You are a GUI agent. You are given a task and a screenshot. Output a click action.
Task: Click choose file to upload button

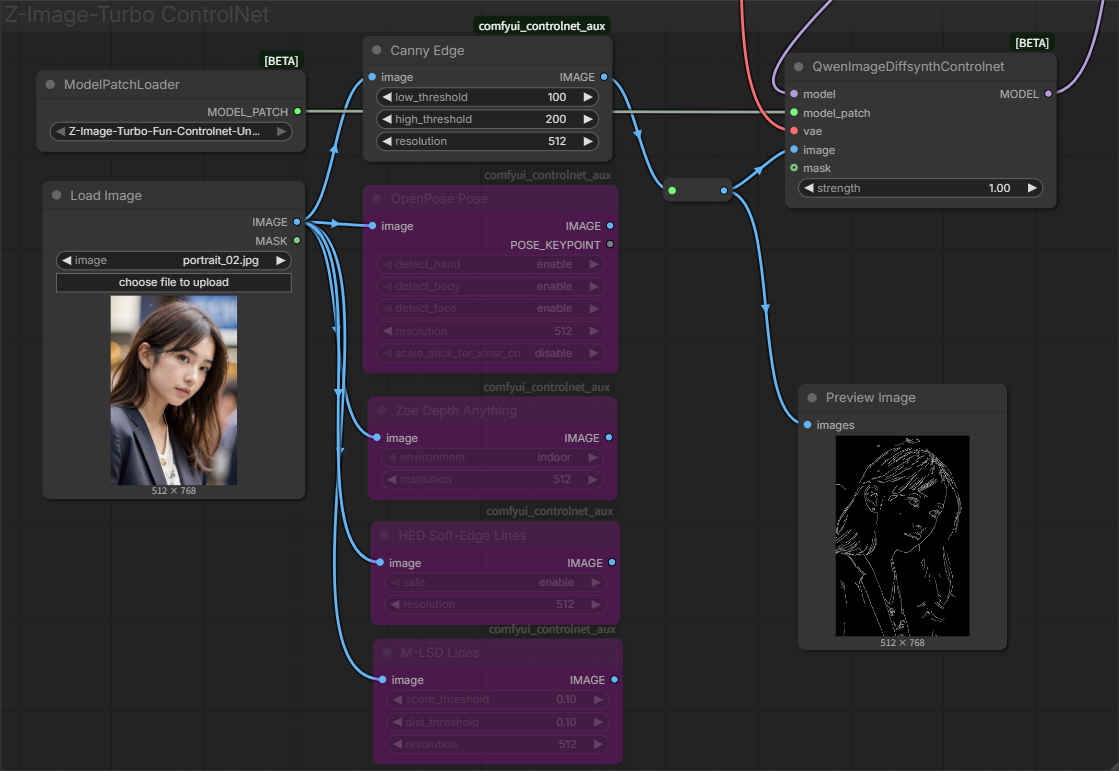pos(174,282)
